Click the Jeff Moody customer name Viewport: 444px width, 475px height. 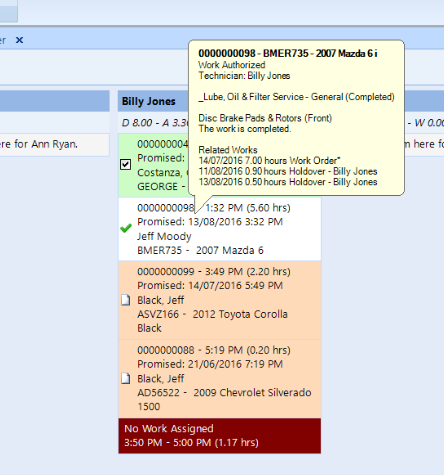[164, 236]
